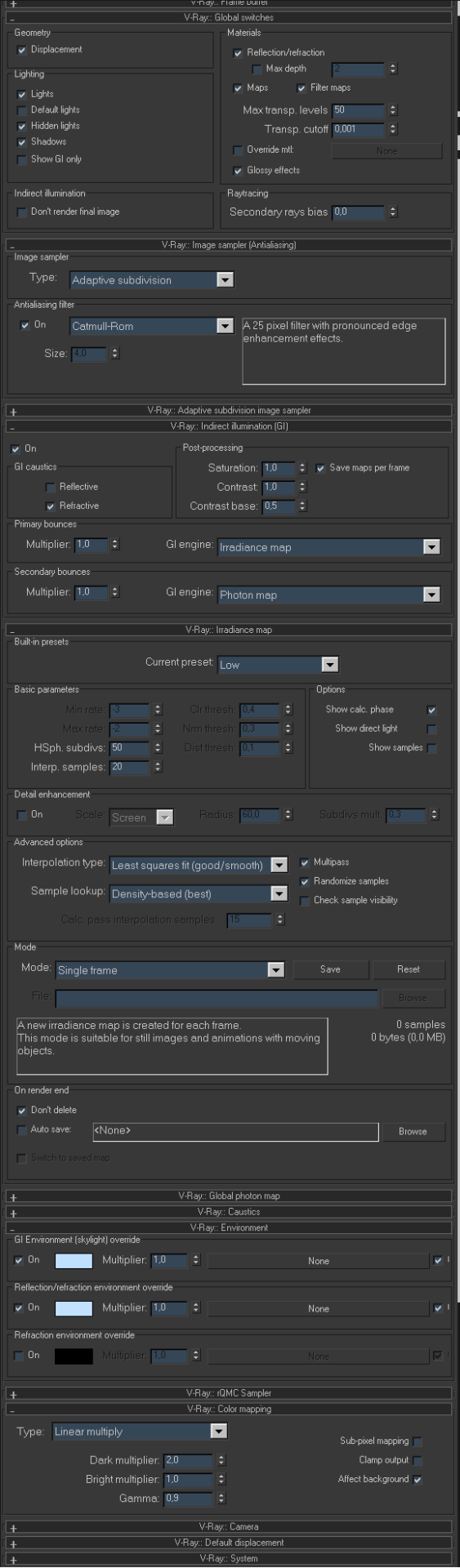Click HSph. subdivs value field

click(x=129, y=748)
